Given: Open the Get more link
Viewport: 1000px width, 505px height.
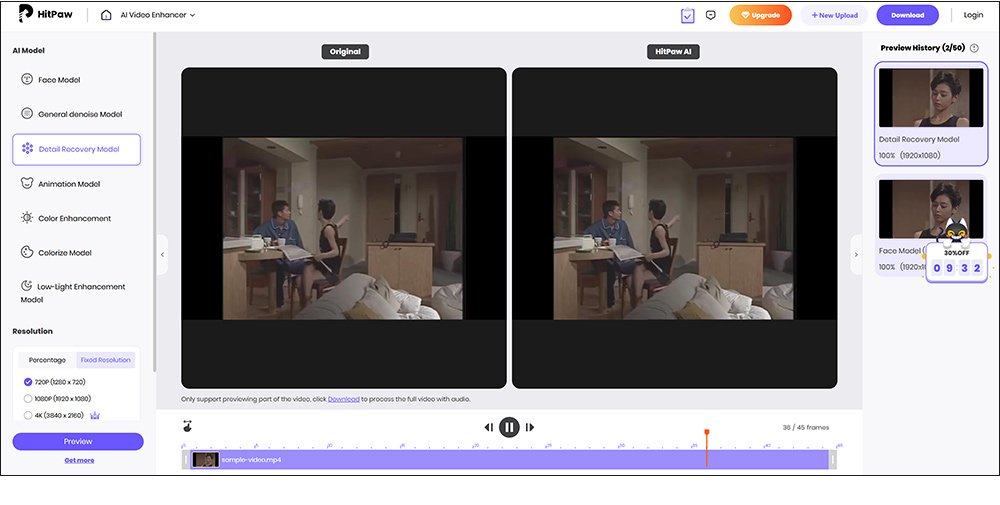Looking at the screenshot, I should [79, 460].
